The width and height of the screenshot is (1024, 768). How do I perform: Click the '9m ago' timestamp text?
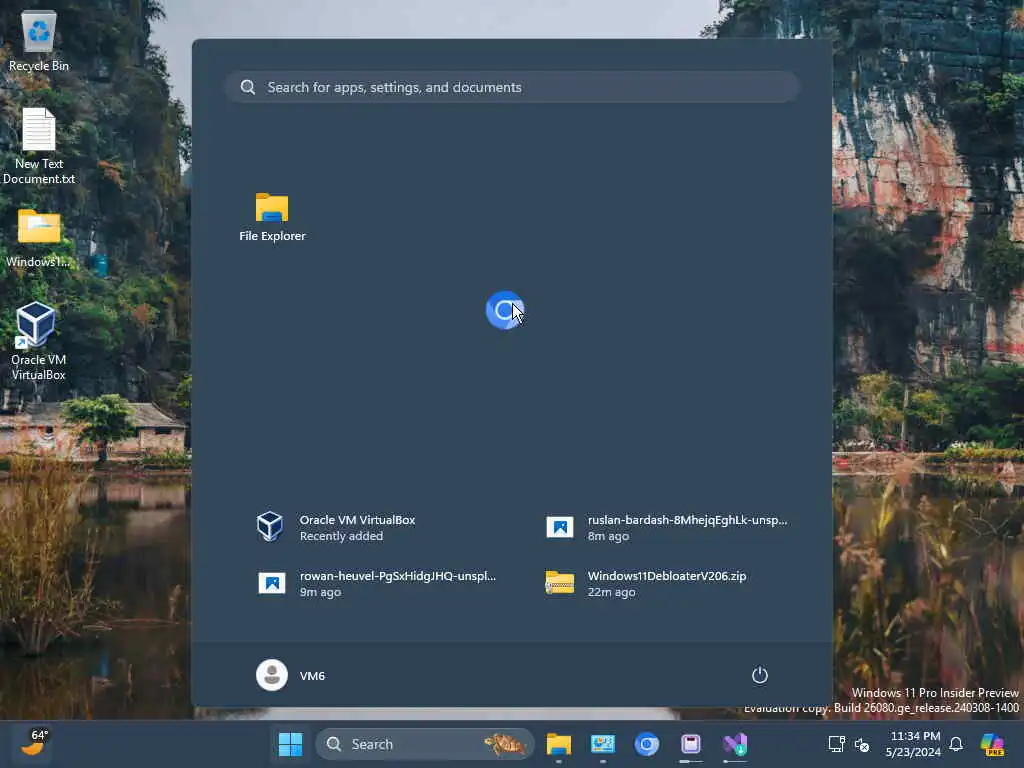320,592
